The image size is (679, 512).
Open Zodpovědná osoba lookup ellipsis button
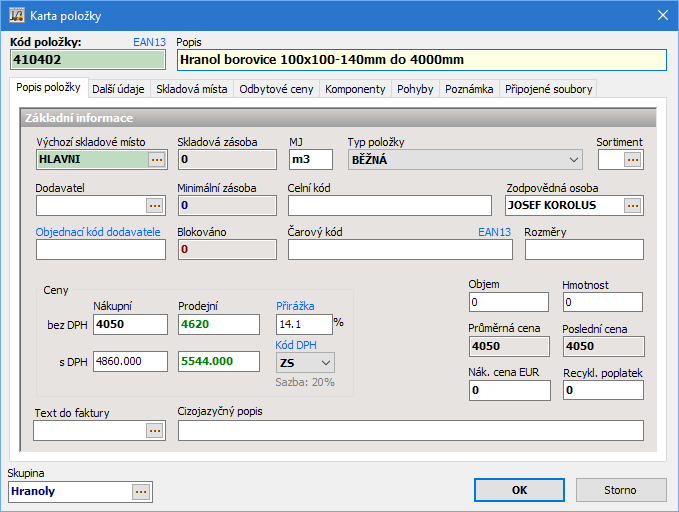[633, 205]
